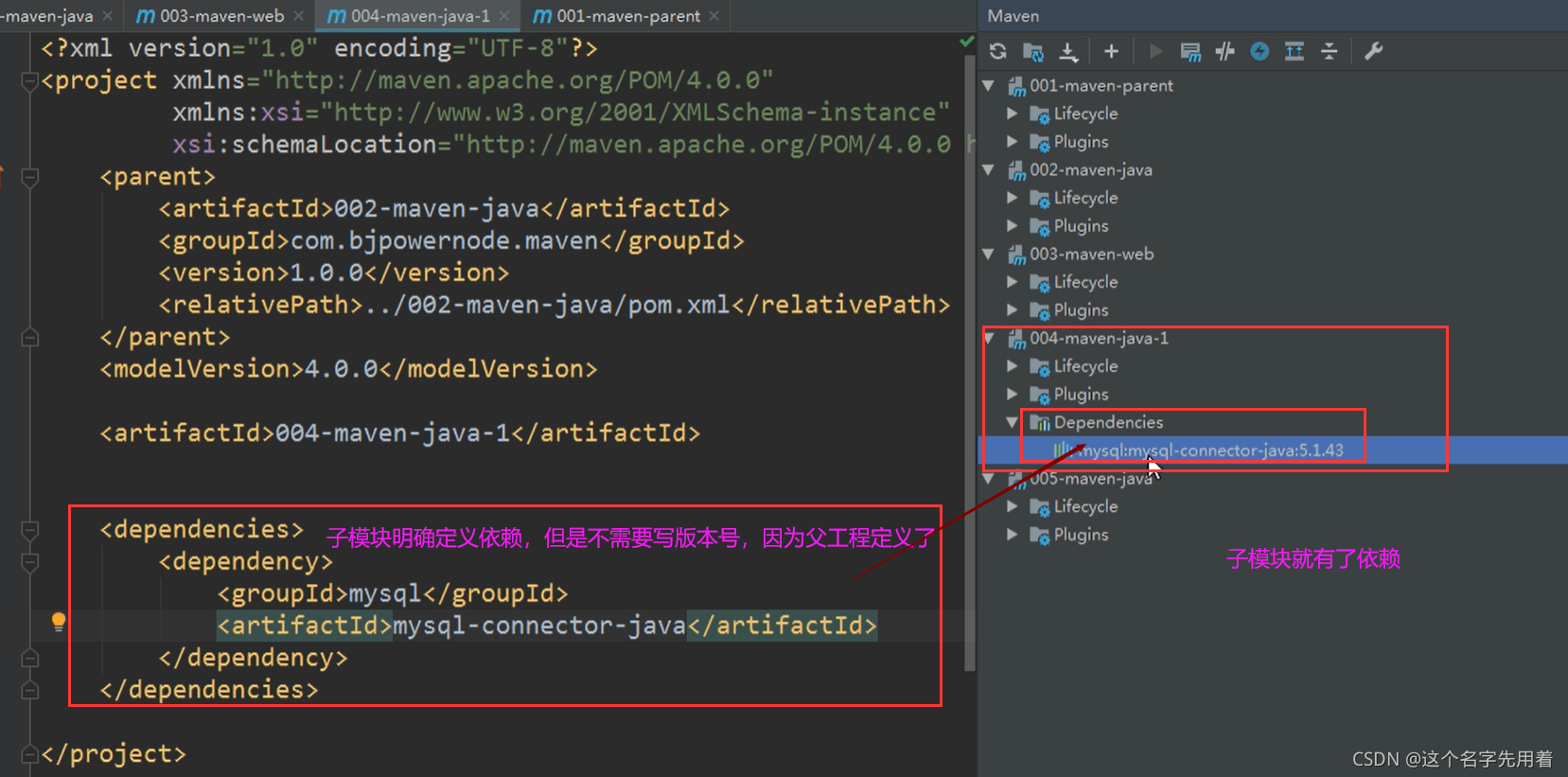Click the version 1.0.0 line
1568x777 pixels.
(334, 273)
